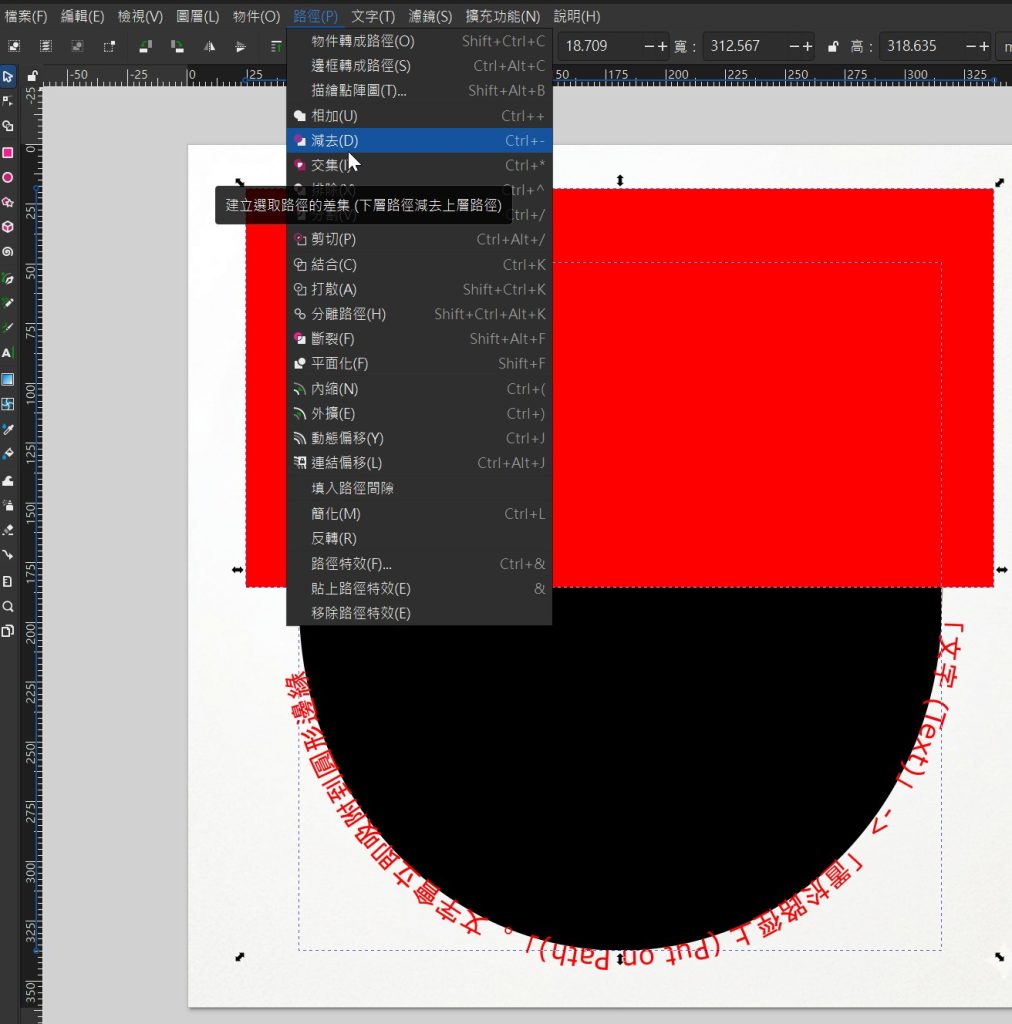Select the Rectangle tool in toolbox

pos(8,152)
